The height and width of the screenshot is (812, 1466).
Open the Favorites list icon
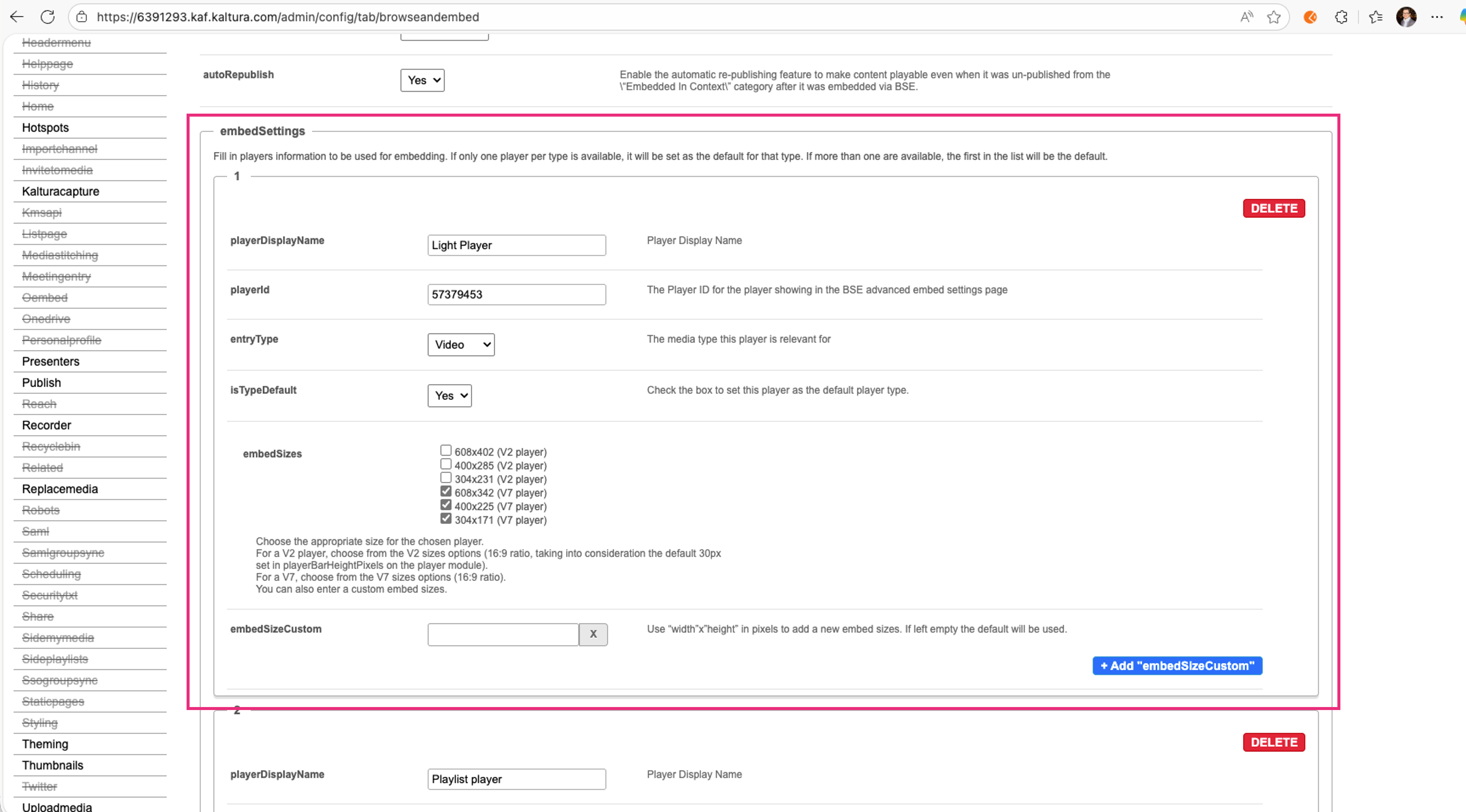click(1375, 17)
